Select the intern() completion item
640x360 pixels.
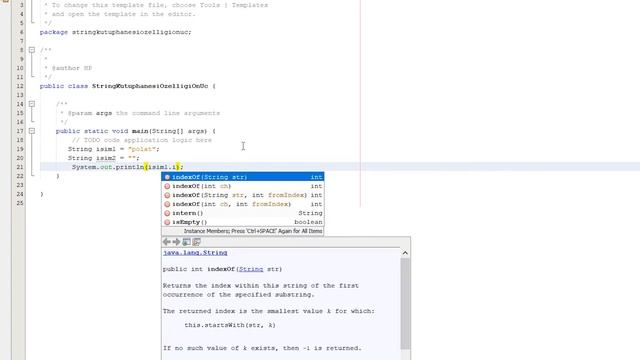(243, 213)
